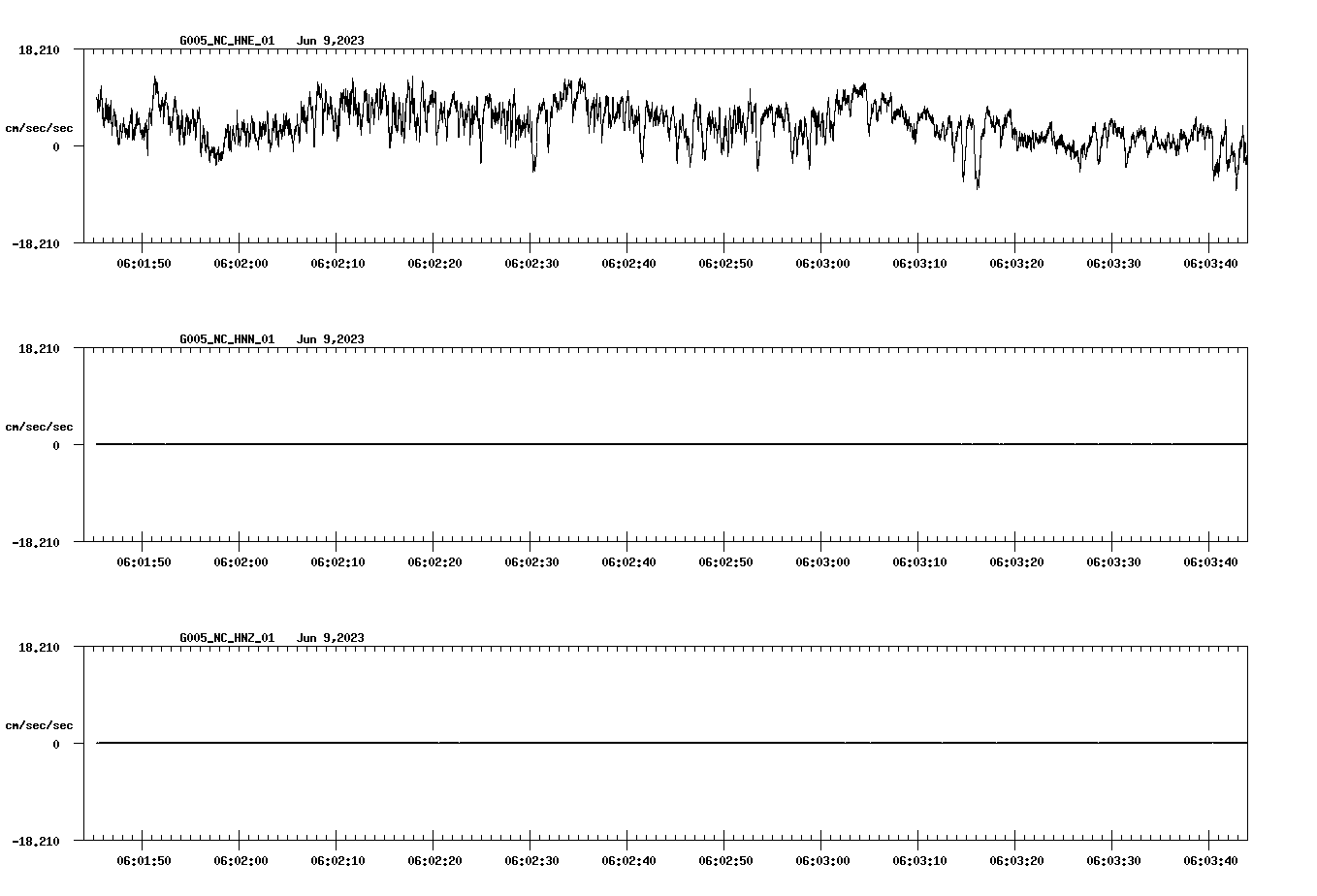Click the cm/sec/sec unit label of the HNZ plot

click(x=39, y=725)
